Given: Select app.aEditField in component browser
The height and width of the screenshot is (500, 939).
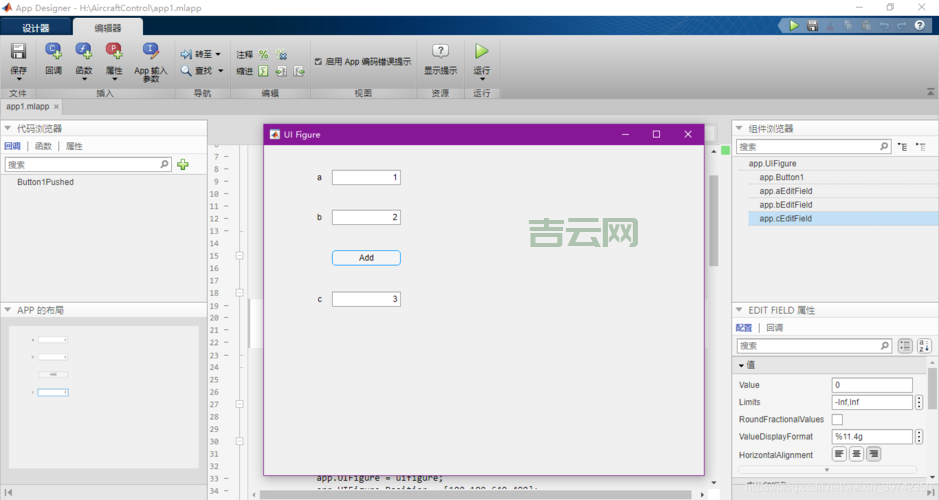Looking at the screenshot, I should tap(786, 191).
